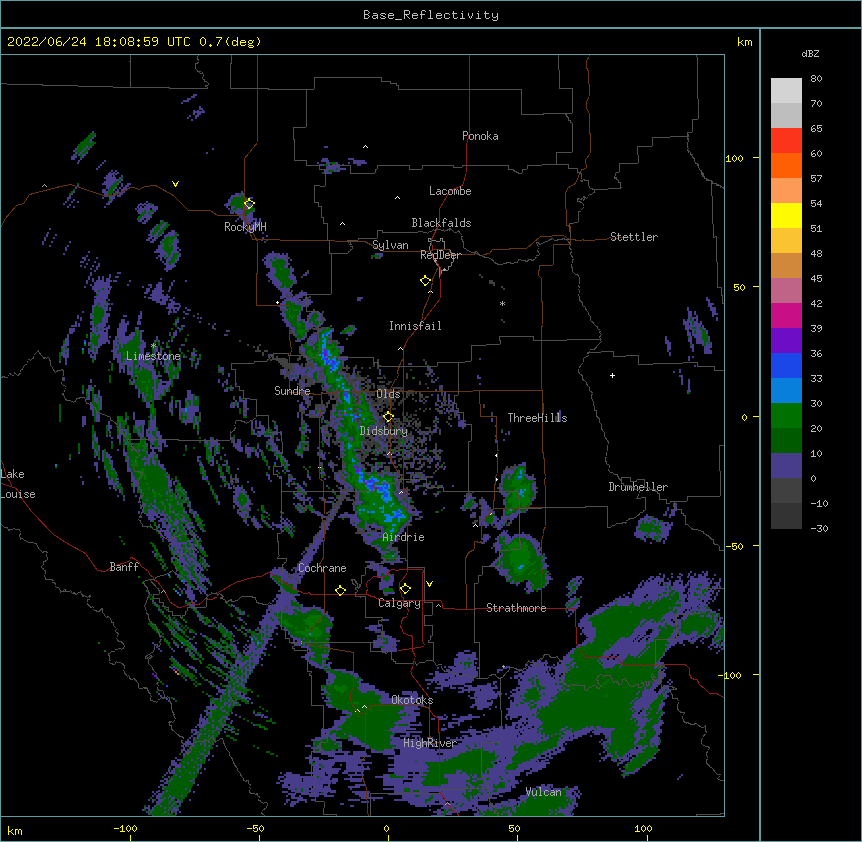Screen dimensions: 862x842
Task: Click the Olds label
Action: (x=388, y=394)
